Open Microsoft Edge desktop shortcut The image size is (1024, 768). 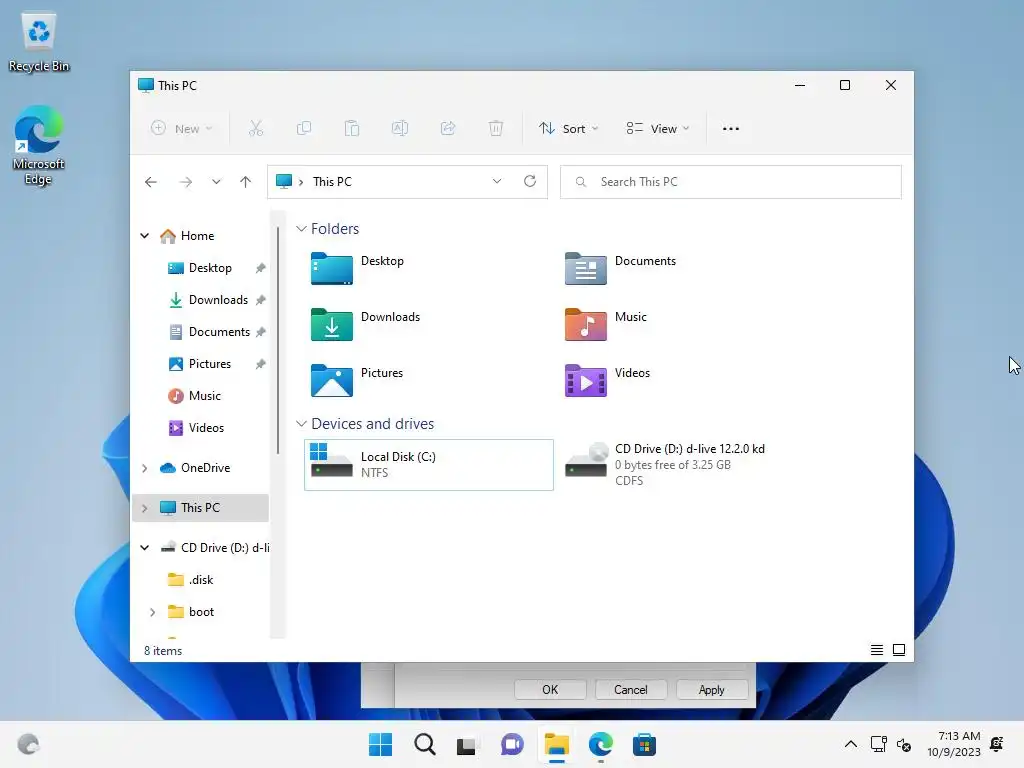click(39, 145)
